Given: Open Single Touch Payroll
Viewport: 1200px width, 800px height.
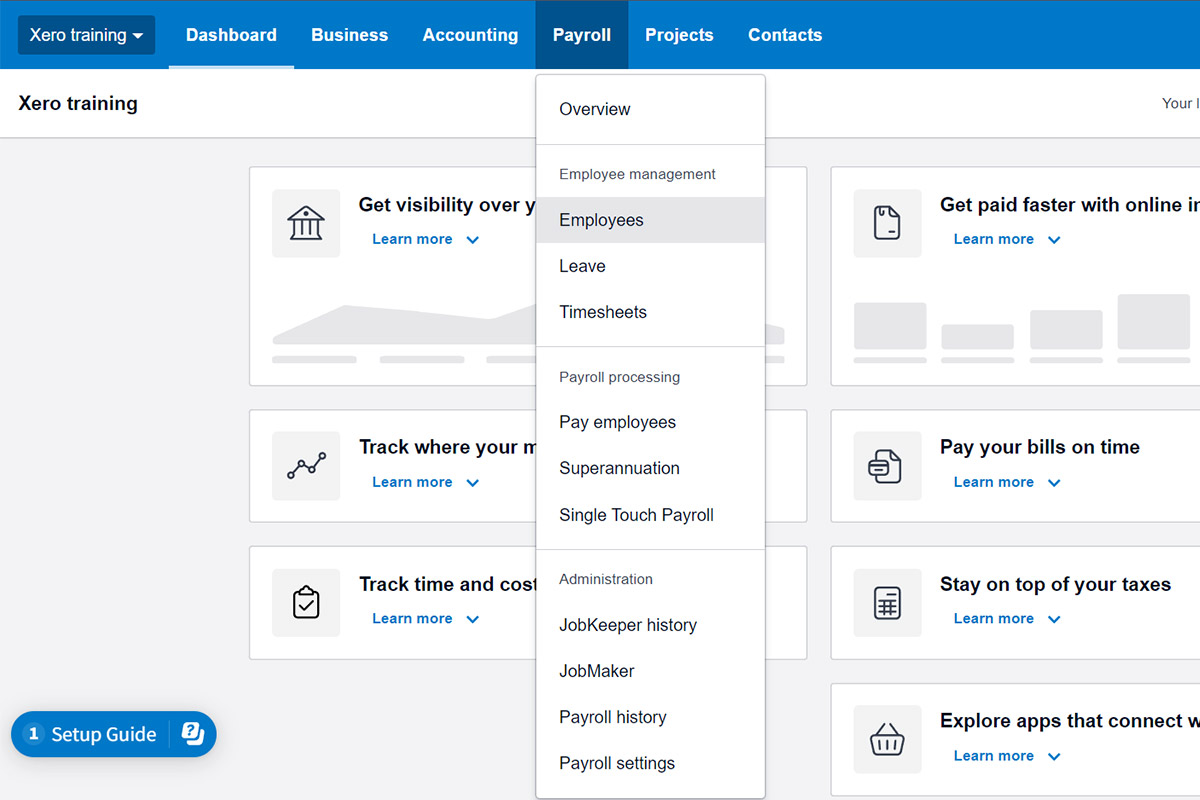Looking at the screenshot, I should (636, 514).
